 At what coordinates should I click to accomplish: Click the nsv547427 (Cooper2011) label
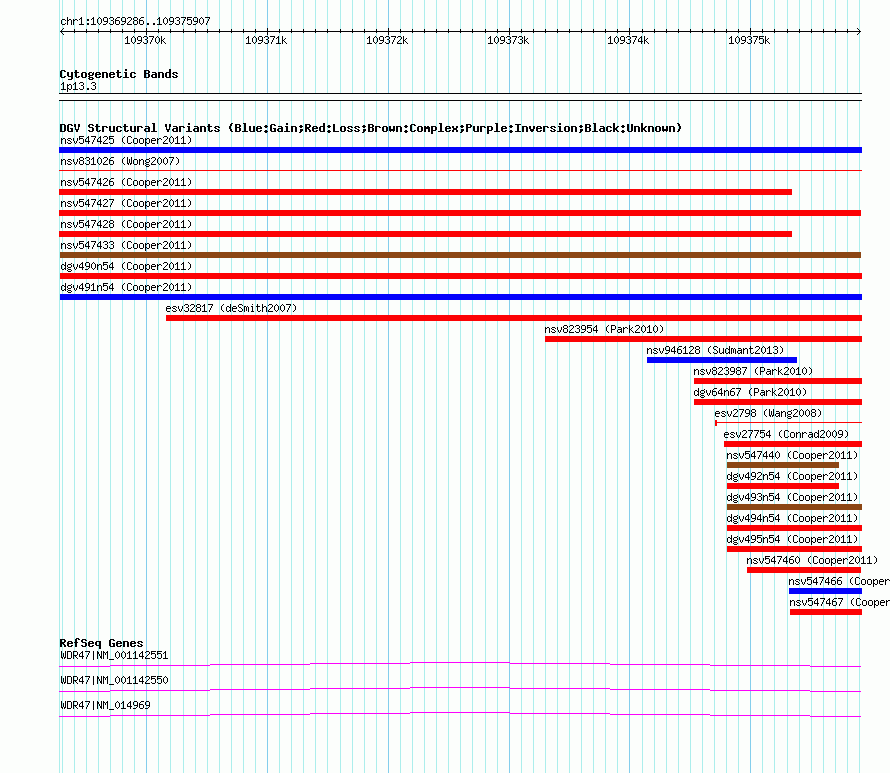pyautogui.click(x=126, y=203)
